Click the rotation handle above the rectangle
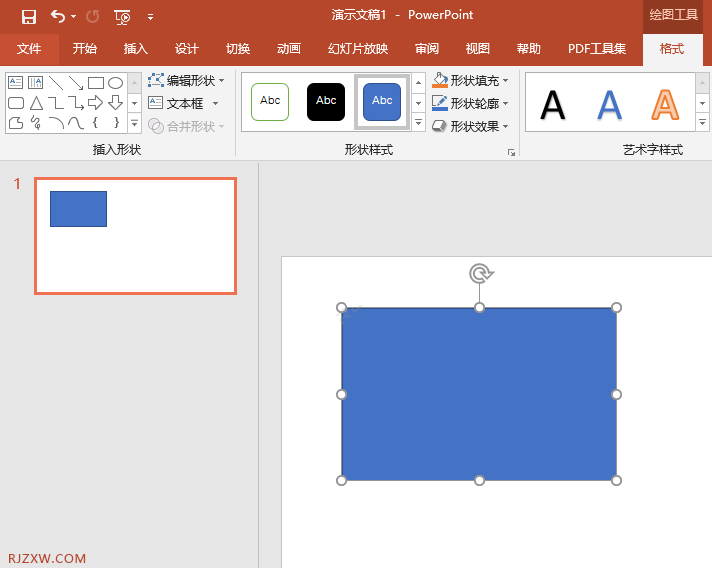 tap(480, 273)
